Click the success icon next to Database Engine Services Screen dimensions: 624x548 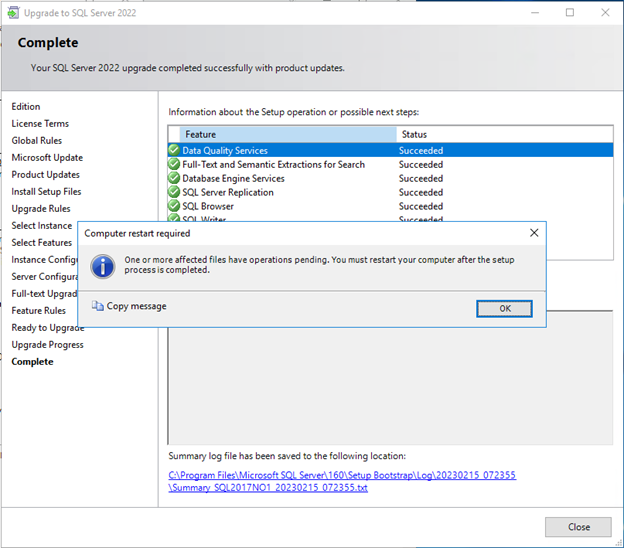(x=174, y=179)
